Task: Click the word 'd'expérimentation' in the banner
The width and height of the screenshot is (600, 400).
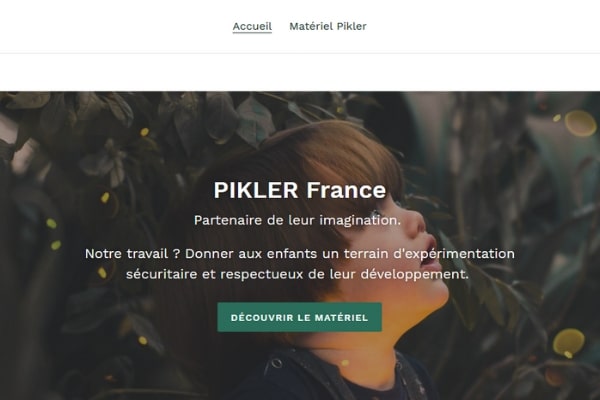Action: [x=454, y=254]
